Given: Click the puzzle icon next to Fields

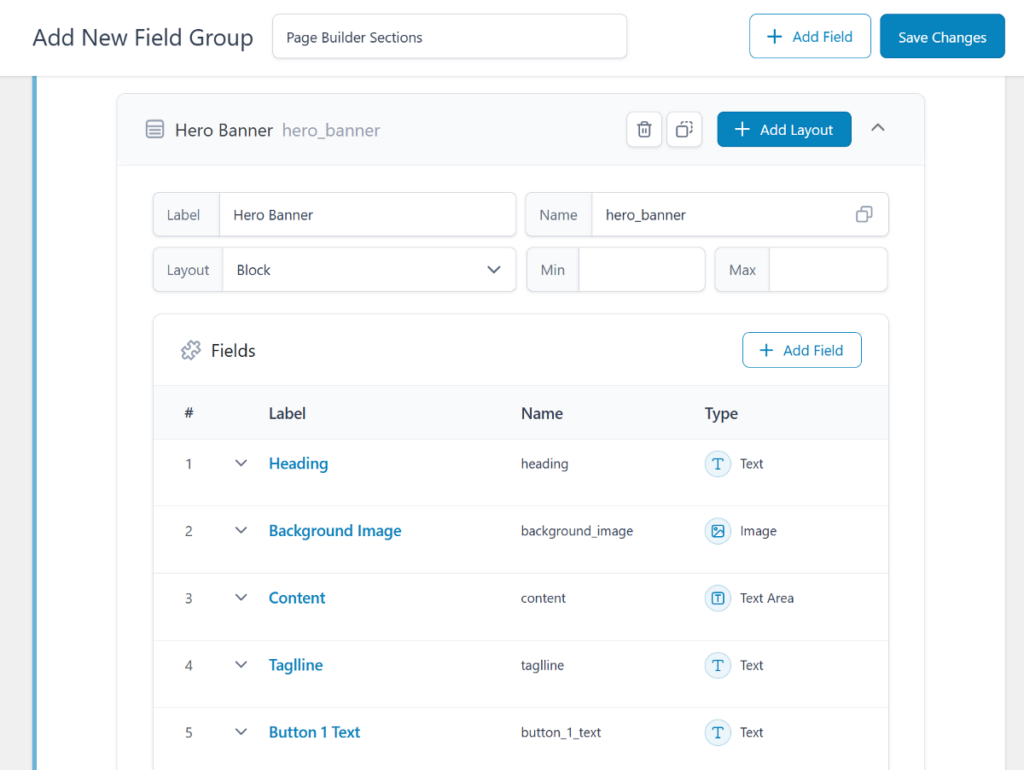Looking at the screenshot, I should click(x=191, y=350).
